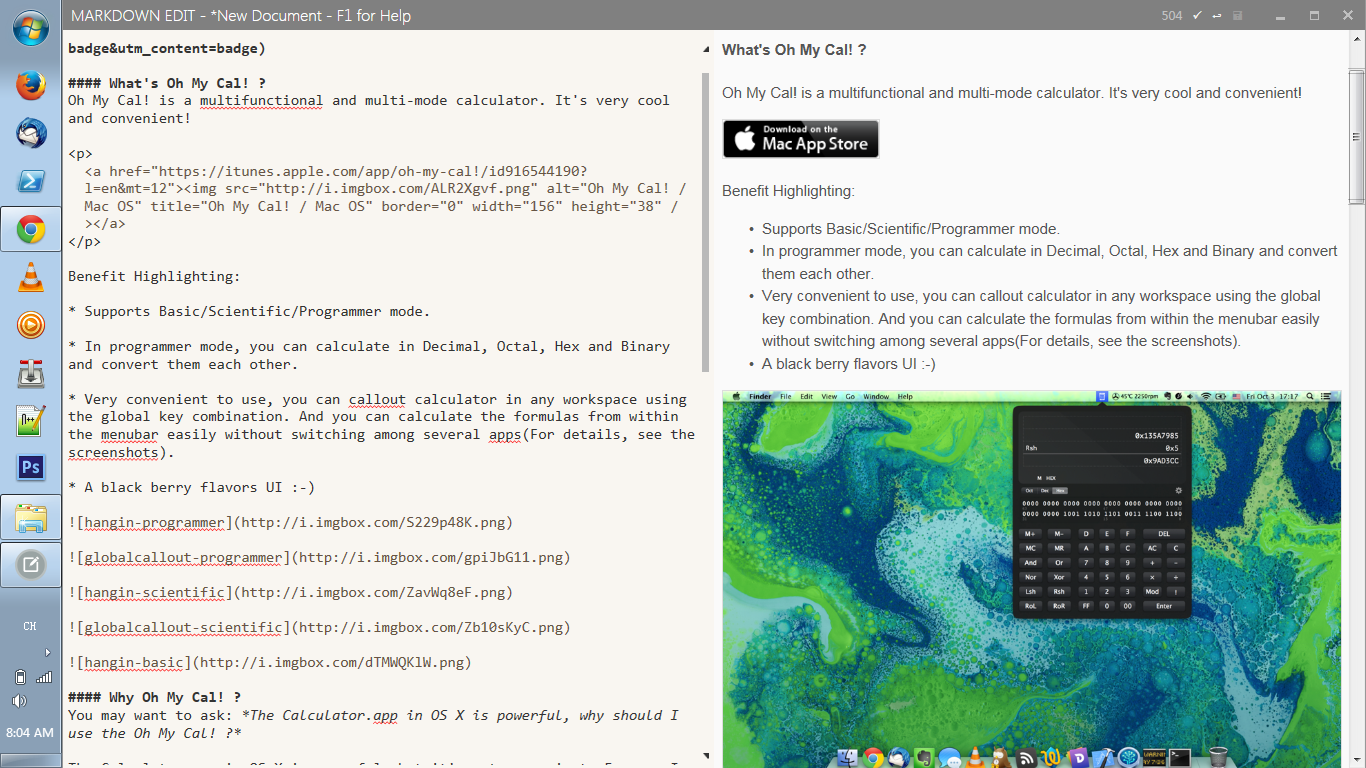Click the 504 word count in title bar

[1172, 16]
